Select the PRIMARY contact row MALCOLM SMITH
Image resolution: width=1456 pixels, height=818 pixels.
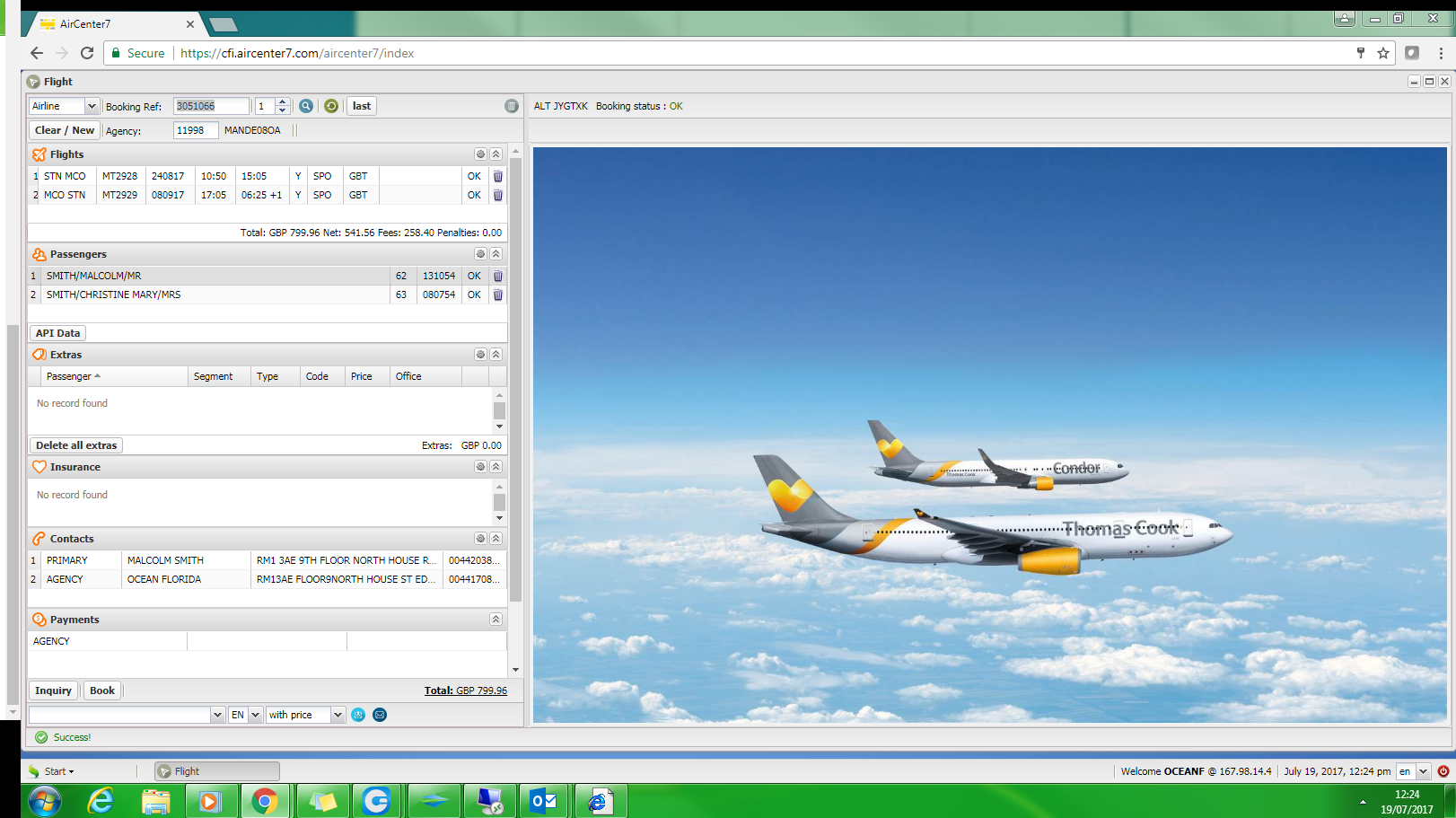268,560
